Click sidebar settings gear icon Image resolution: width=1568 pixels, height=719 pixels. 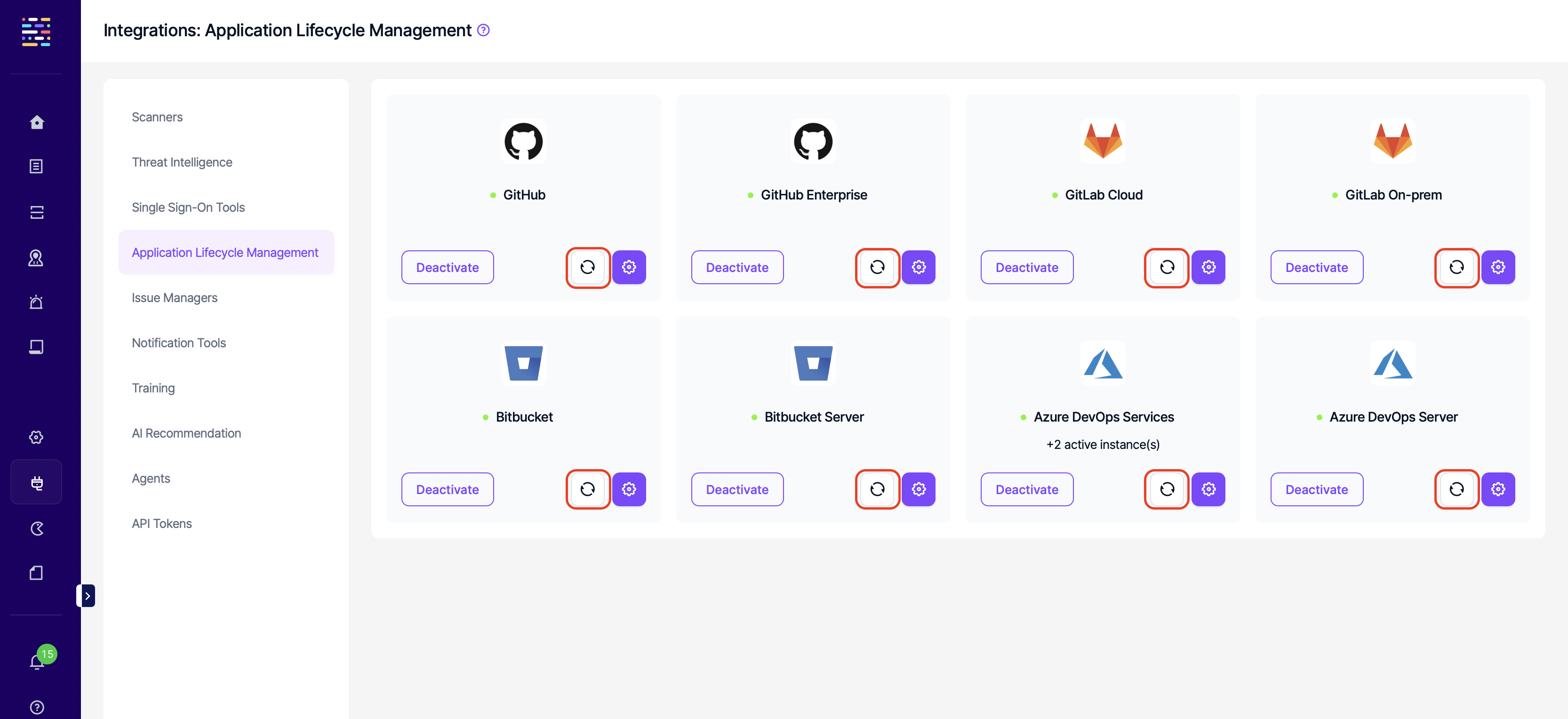tap(37, 437)
